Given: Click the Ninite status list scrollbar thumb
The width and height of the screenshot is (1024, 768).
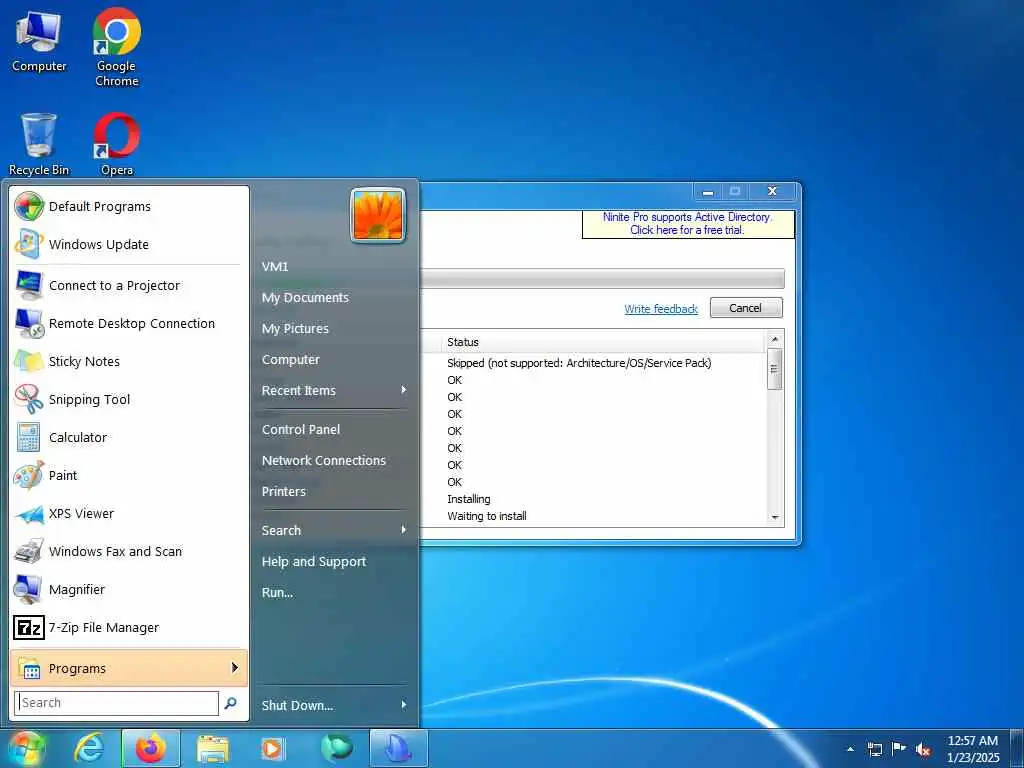Looking at the screenshot, I should point(775,368).
